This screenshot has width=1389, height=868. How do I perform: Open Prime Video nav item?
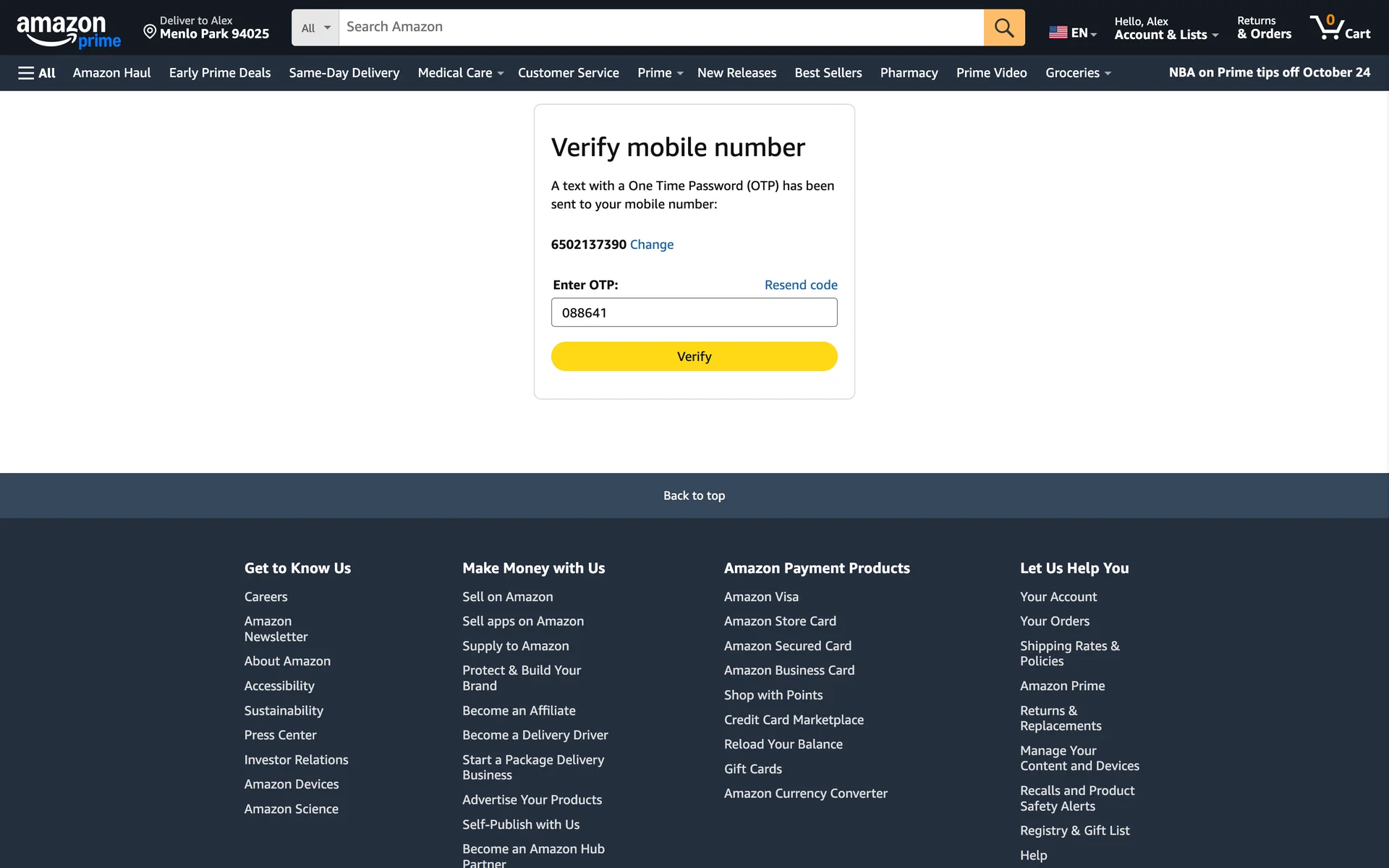pyautogui.click(x=991, y=73)
